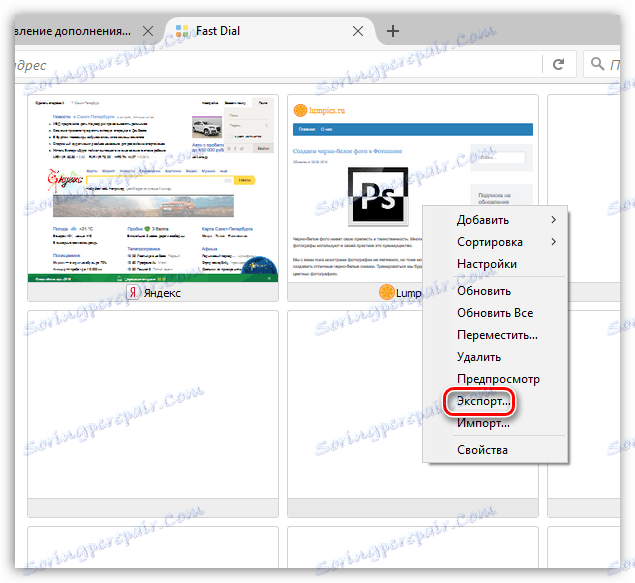The image size is (635, 583).
Task: Open the Lumpics dial thumbnail
Action: pos(355,189)
